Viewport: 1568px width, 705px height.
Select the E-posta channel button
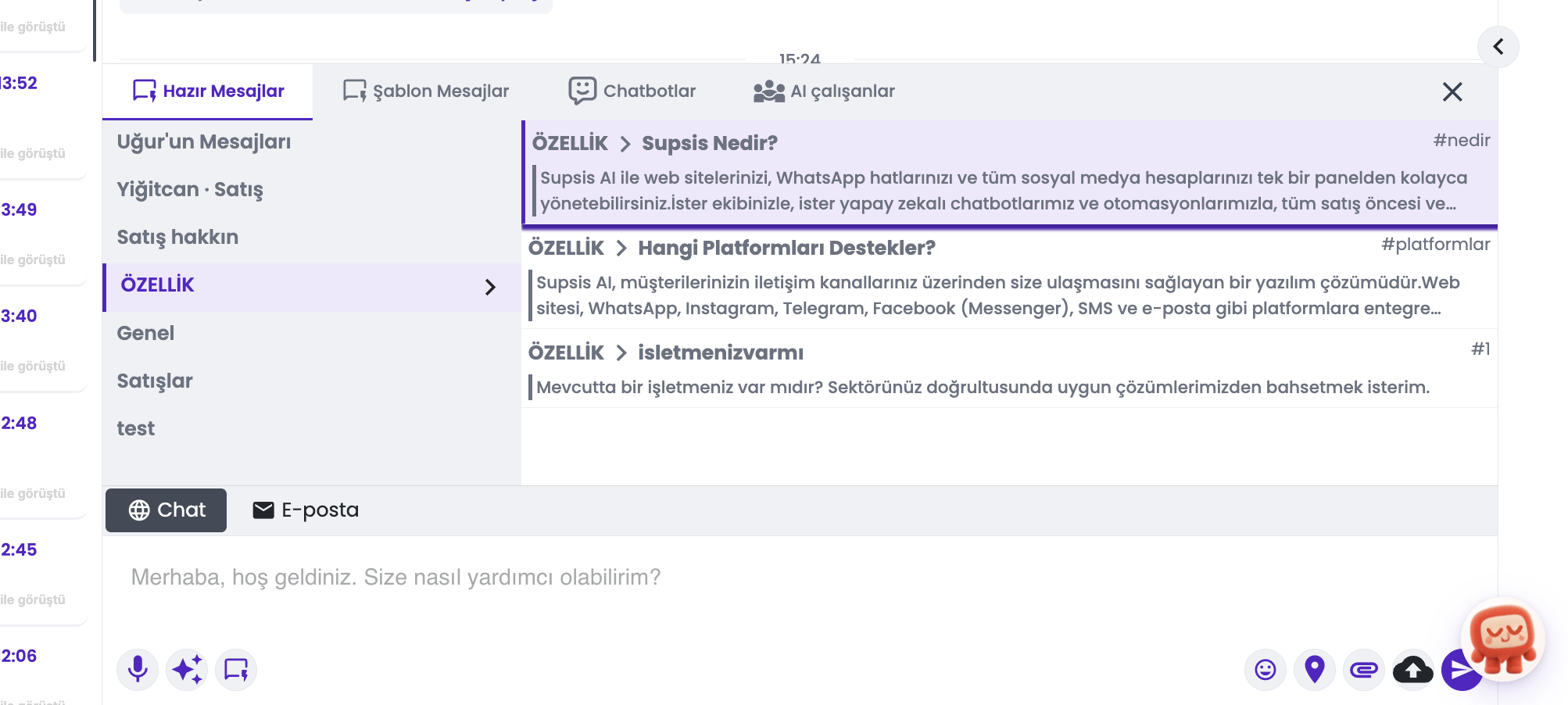(306, 510)
